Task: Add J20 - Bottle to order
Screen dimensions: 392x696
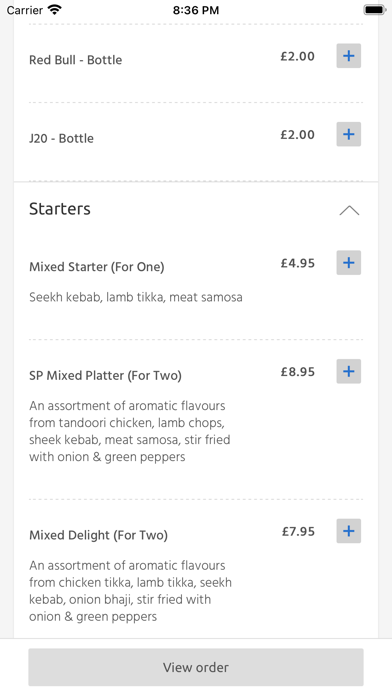Action: point(348,134)
